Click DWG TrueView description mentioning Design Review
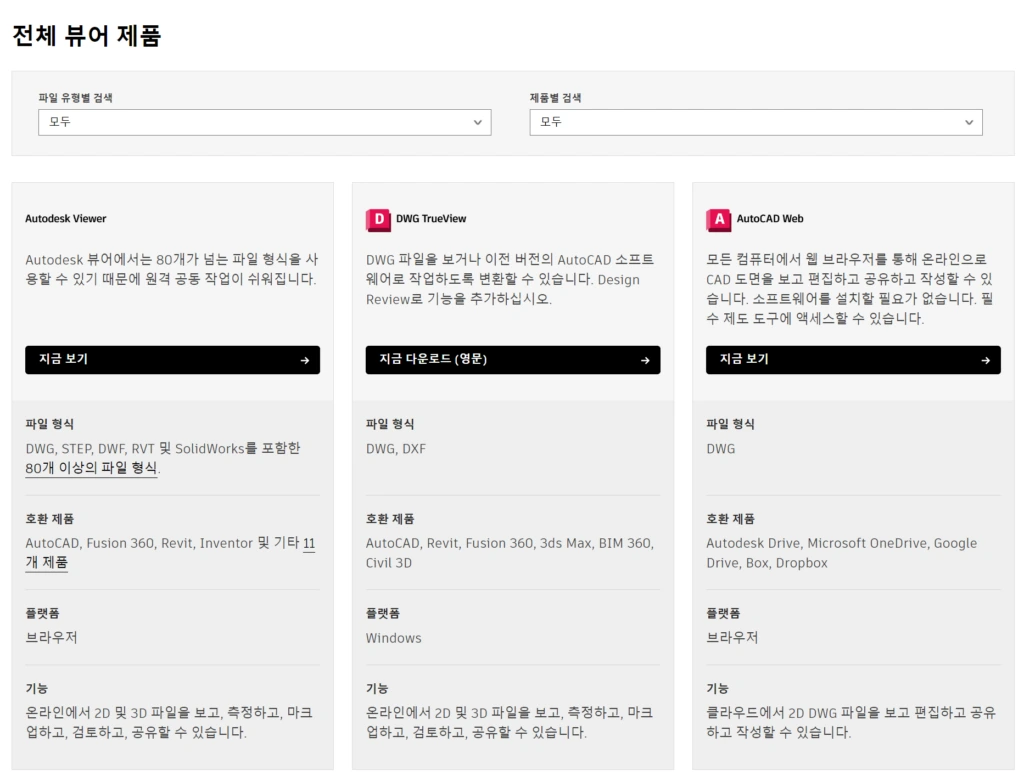This screenshot has height=776, width=1024. point(509,279)
